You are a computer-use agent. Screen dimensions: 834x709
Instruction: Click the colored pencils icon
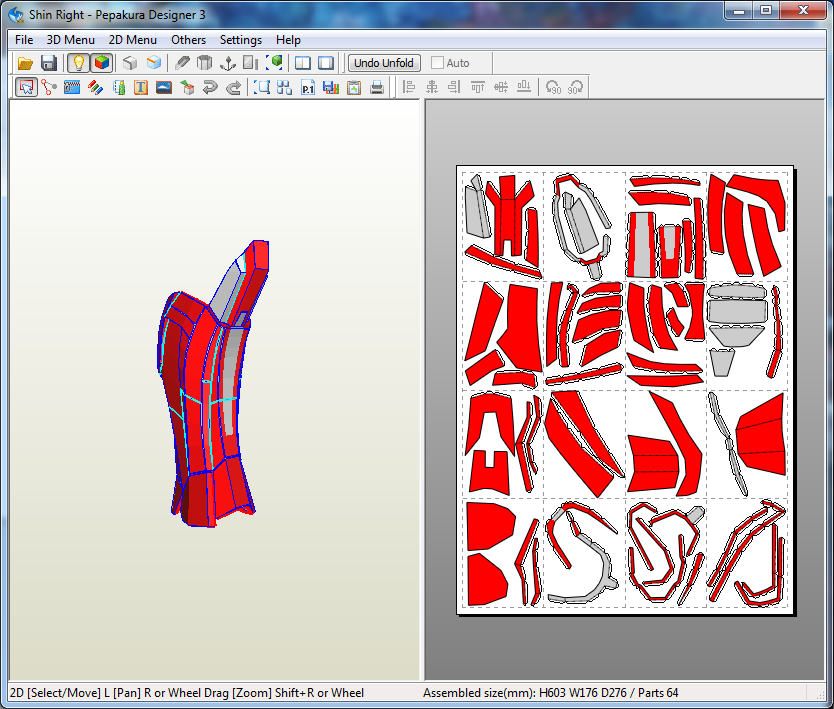[x=95, y=87]
